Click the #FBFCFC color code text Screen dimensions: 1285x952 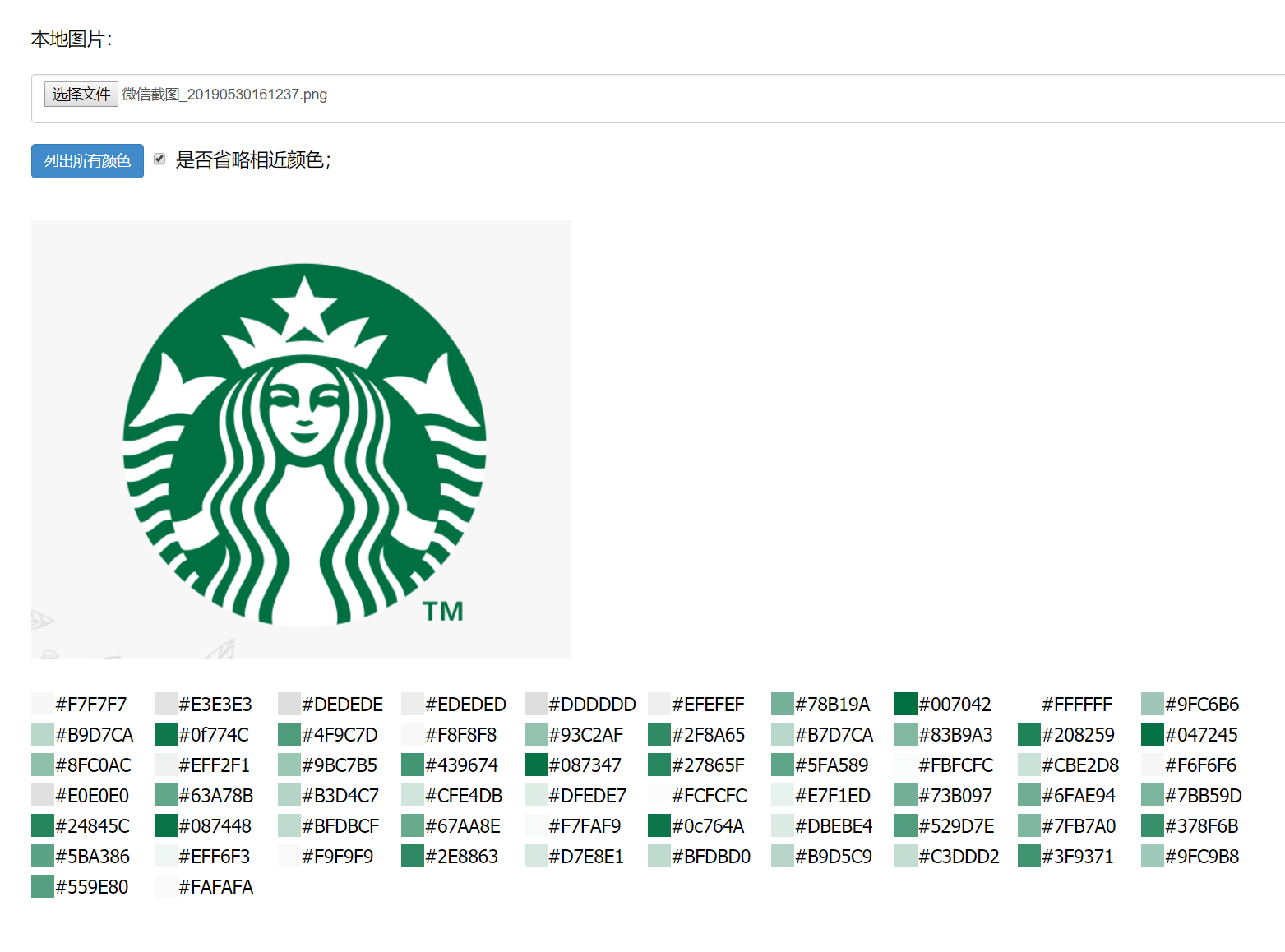tap(956, 765)
